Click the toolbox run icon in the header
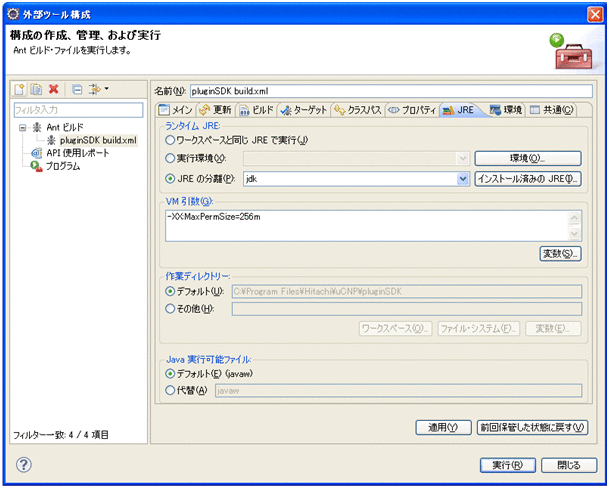This screenshot has height=489, width=611. 571,52
